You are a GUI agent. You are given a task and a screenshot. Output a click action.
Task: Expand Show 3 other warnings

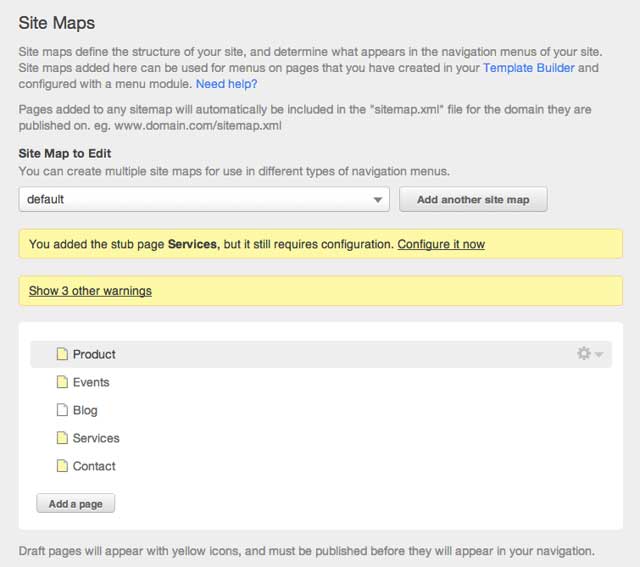point(90,291)
